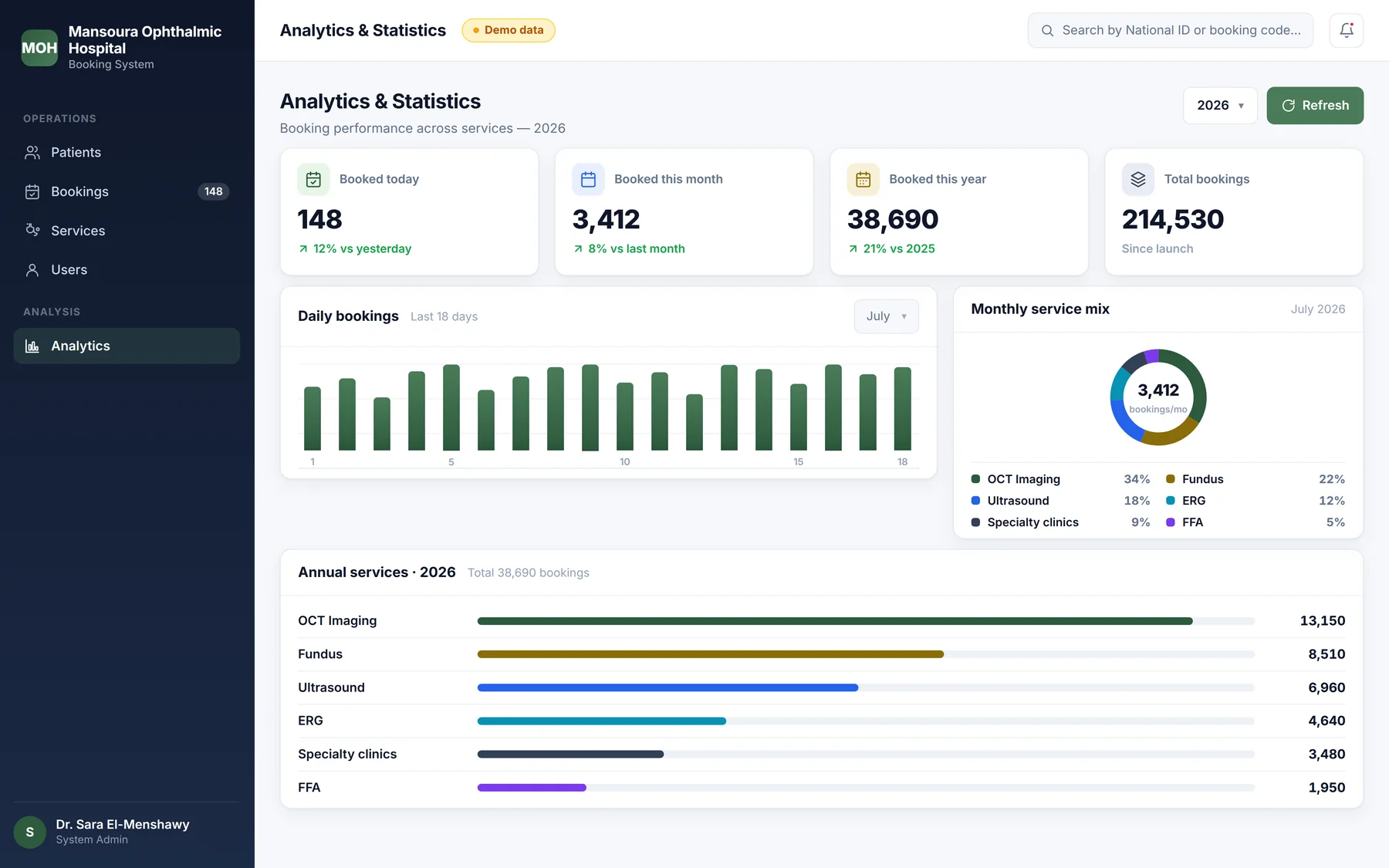Click the 13,150 OCT Imaging count
The width and height of the screenshot is (1389, 868).
tap(1323, 621)
